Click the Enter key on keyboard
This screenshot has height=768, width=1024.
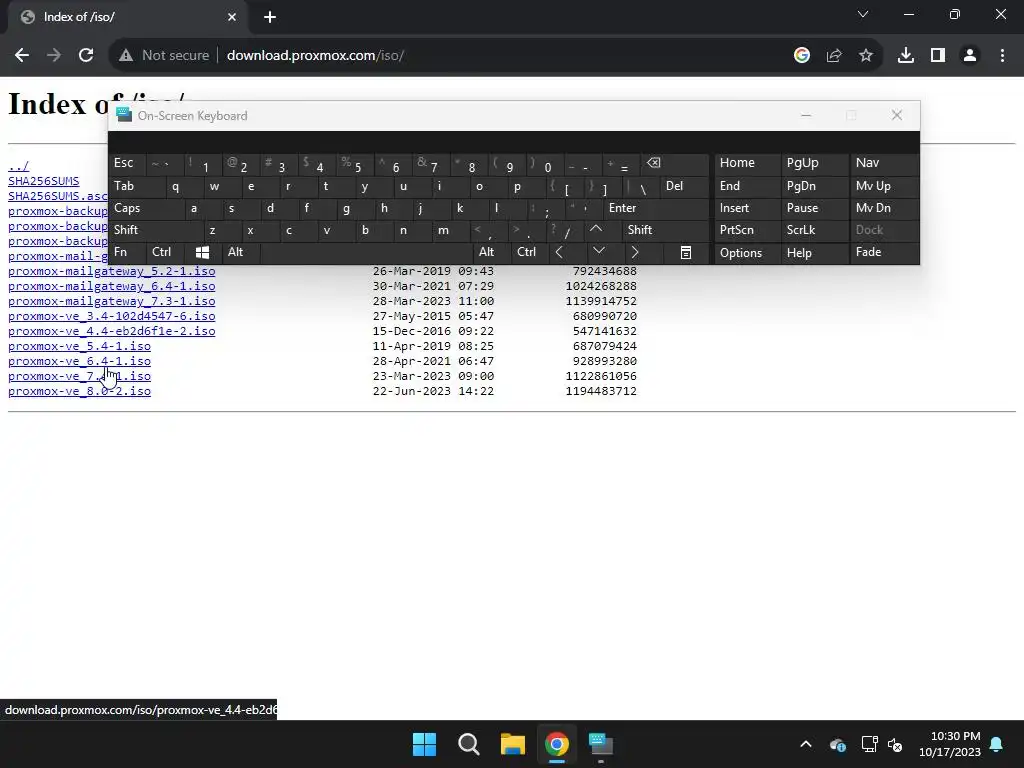coord(656,208)
